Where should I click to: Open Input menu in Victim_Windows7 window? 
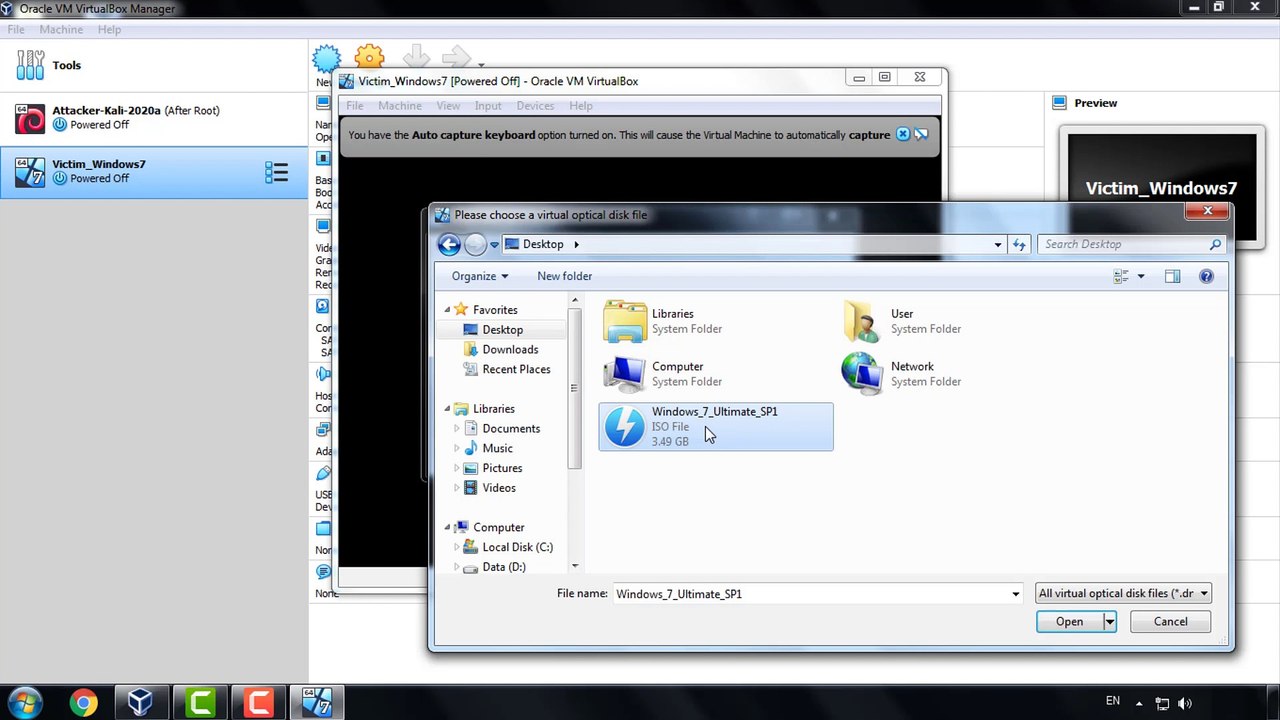coord(488,106)
